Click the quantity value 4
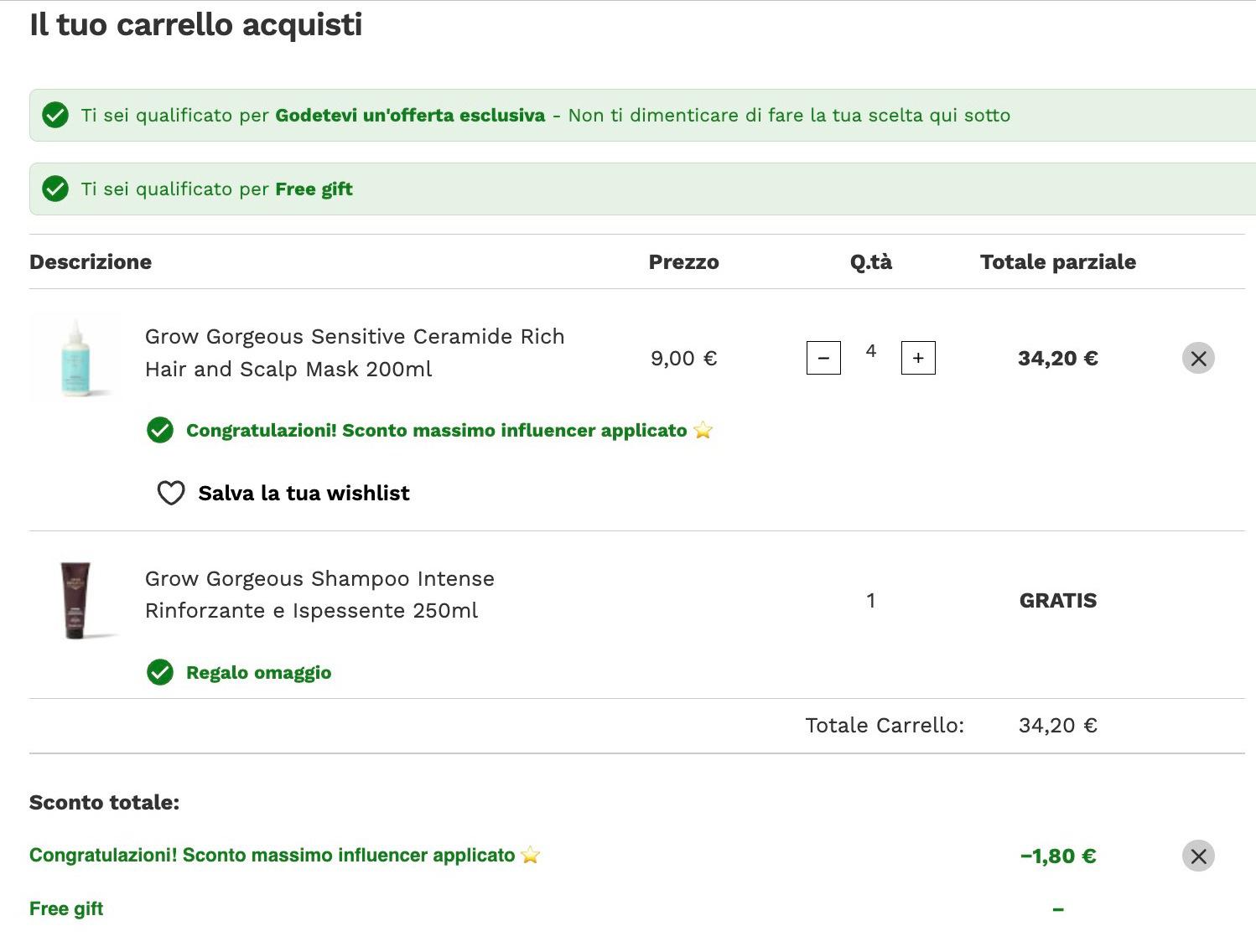The height and width of the screenshot is (952, 1256). pyautogui.click(x=871, y=351)
